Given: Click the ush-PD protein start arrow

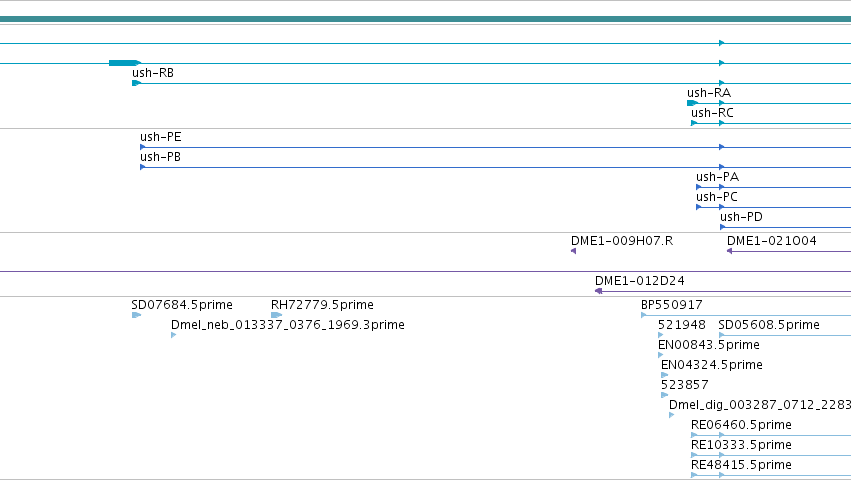Looking at the screenshot, I should 723,228.
